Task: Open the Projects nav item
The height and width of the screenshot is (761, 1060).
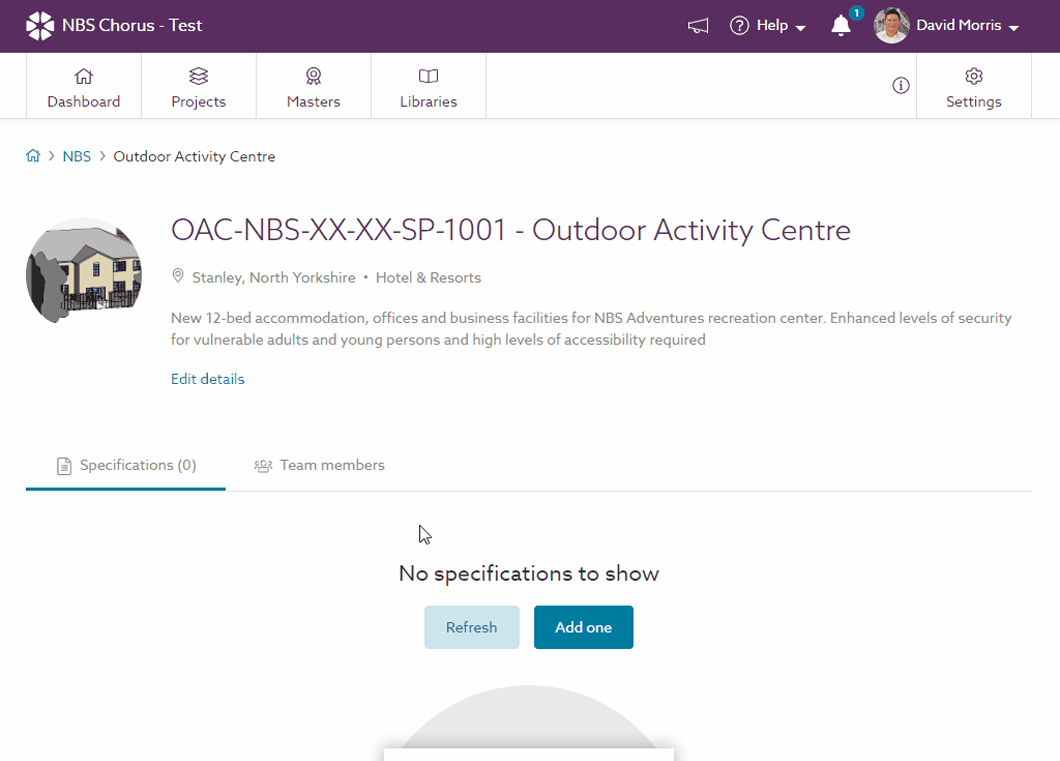Action: pos(199,87)
